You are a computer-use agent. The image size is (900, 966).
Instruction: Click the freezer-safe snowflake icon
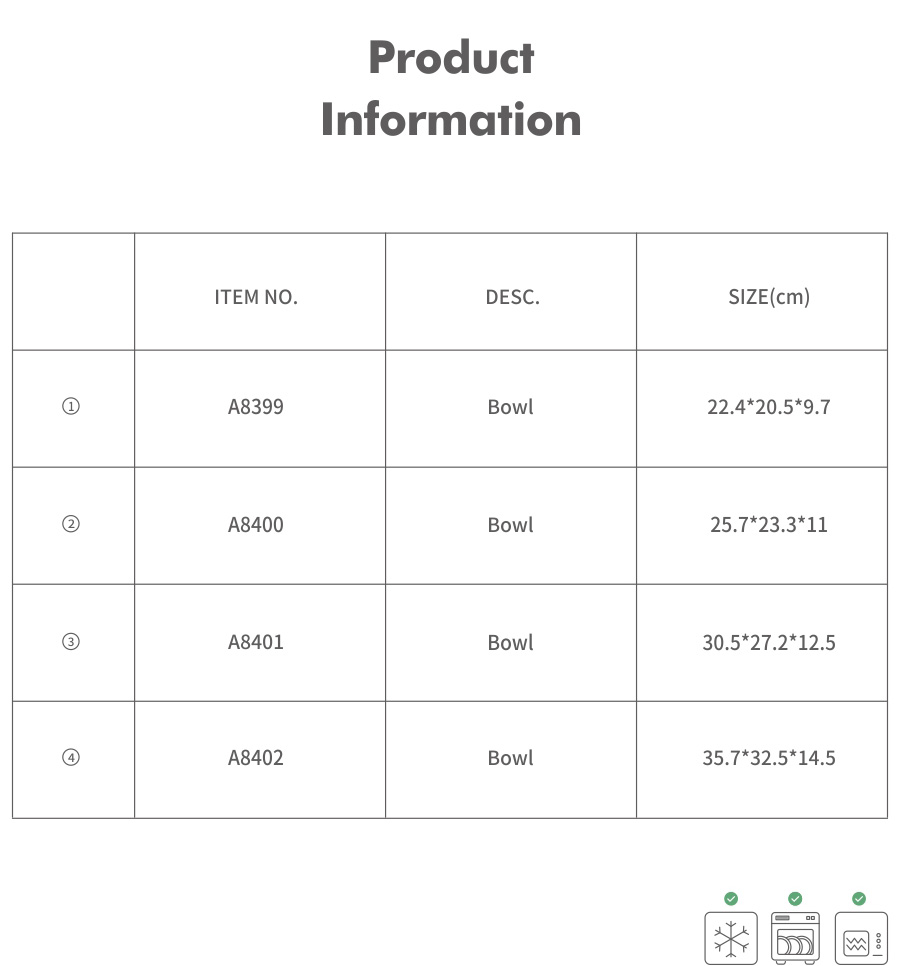[731, 938]
